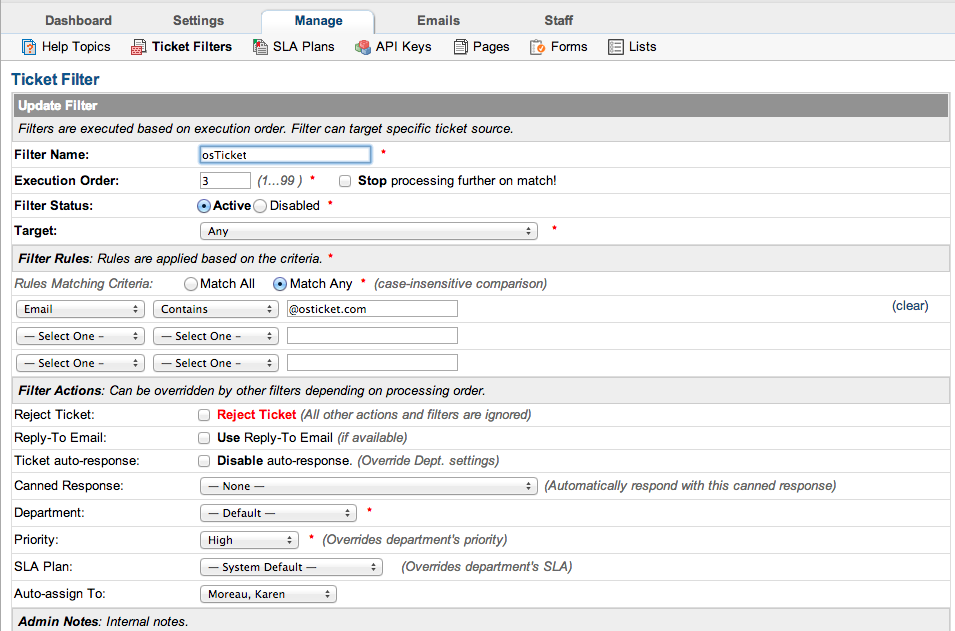This screenshot has height=631, width=955.
Task: Click the Help Topics icon
Action: (x=29, y=47)
